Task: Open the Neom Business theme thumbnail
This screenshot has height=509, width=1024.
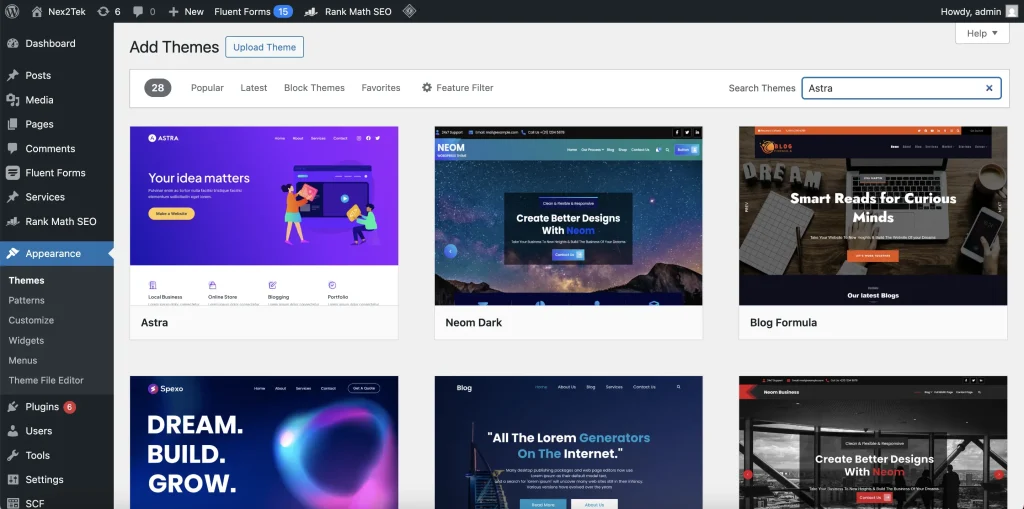Action: click(x=873, y=442)
